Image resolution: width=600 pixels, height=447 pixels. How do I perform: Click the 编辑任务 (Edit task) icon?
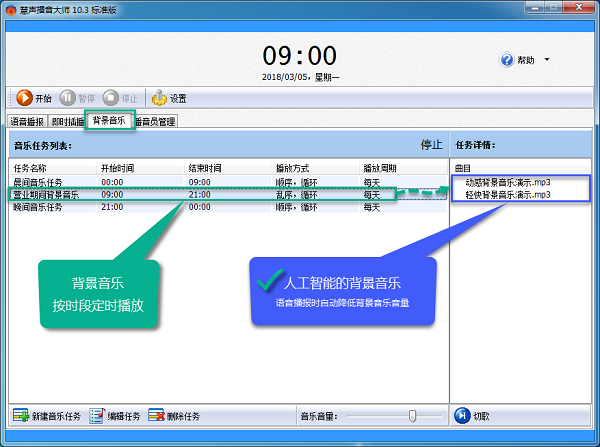click(x=97, y=415)
